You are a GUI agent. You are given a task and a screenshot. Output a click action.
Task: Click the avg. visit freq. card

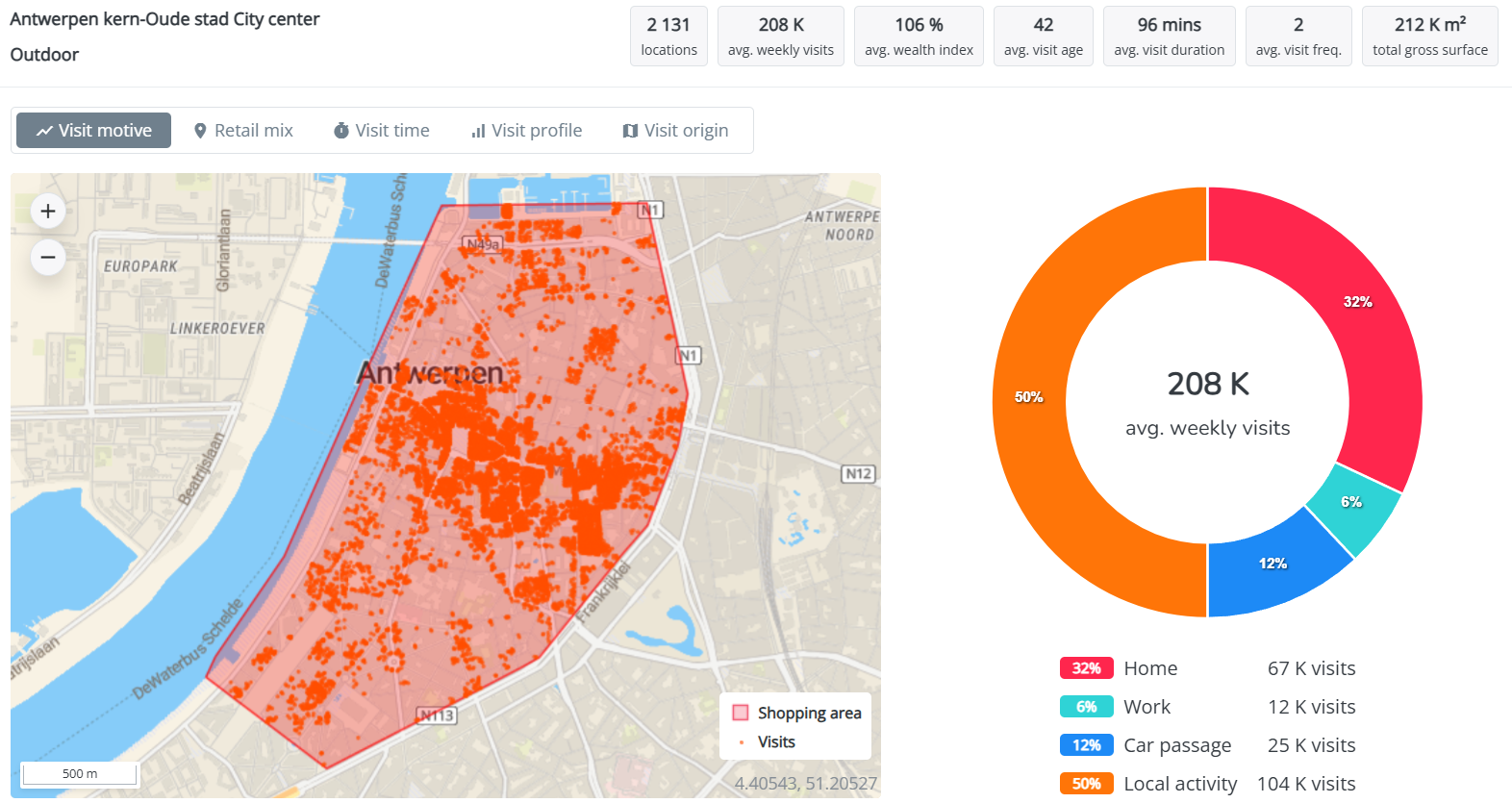point(1298,37)
